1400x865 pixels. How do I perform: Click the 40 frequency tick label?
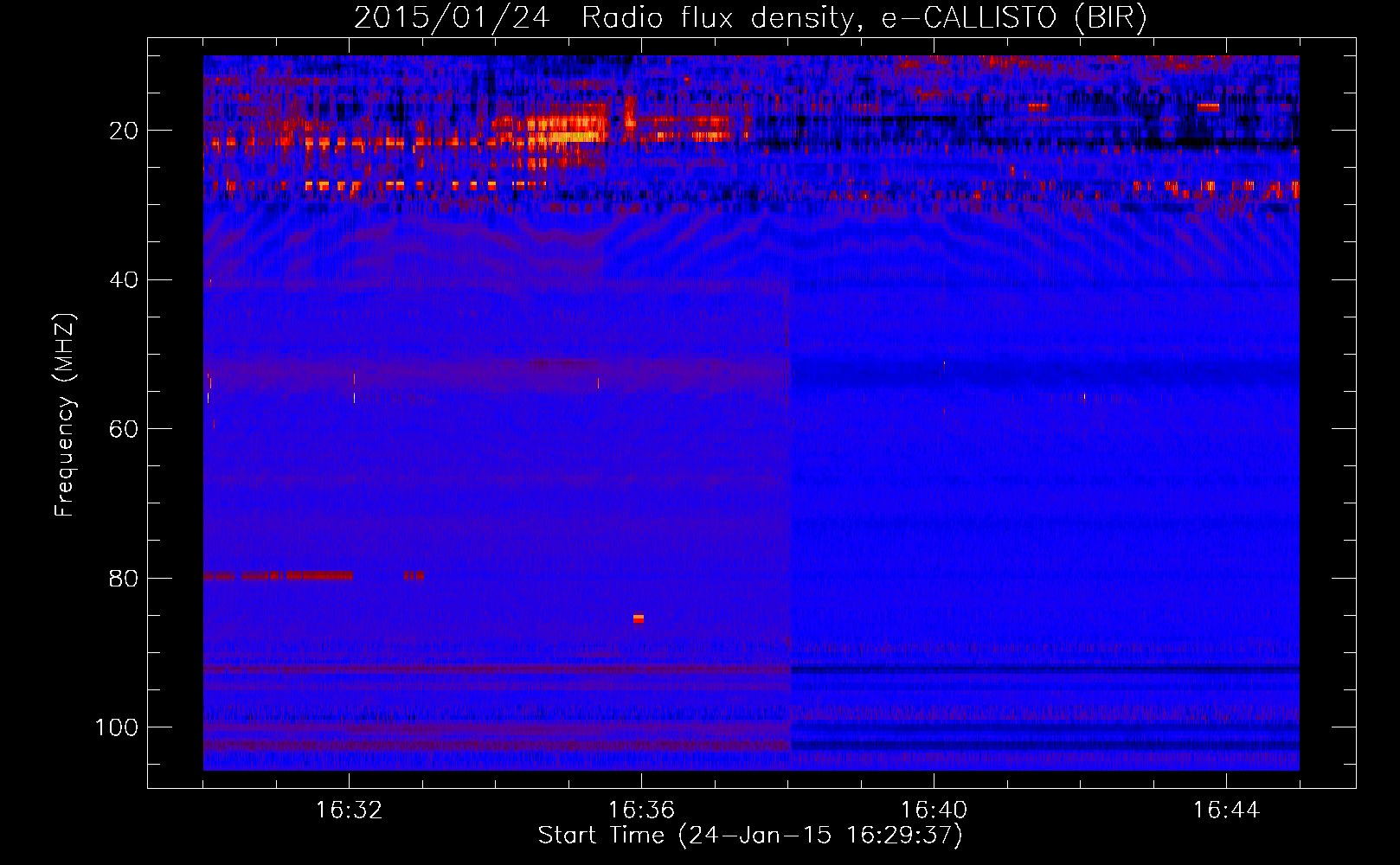124,280
